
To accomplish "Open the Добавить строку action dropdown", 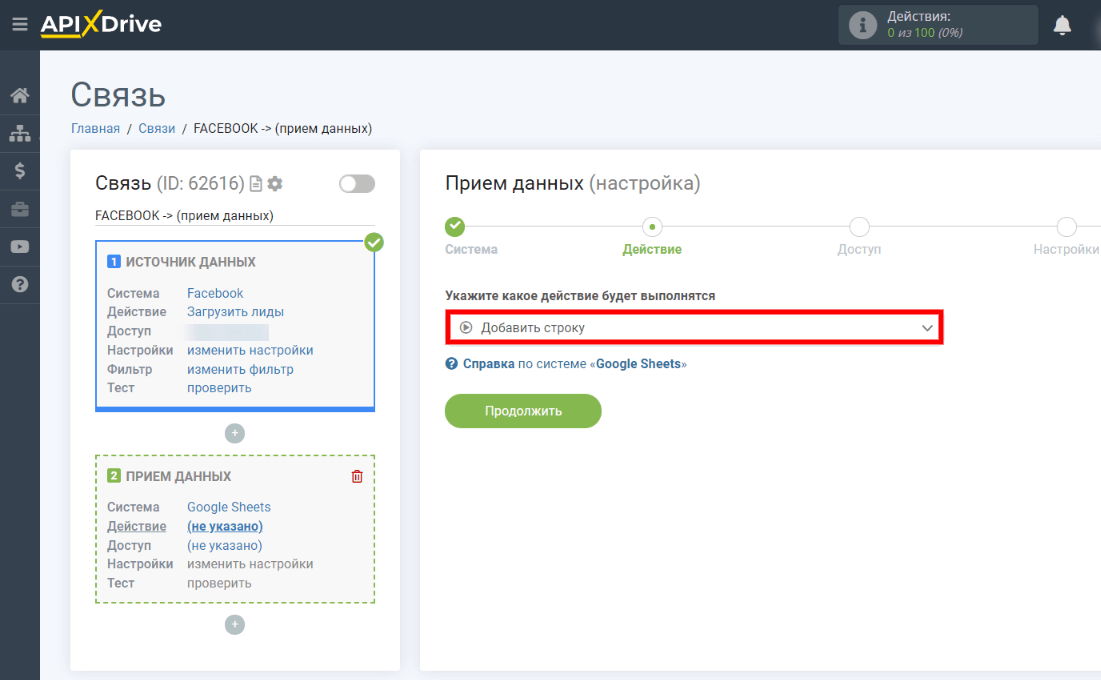I will [694, 327].
